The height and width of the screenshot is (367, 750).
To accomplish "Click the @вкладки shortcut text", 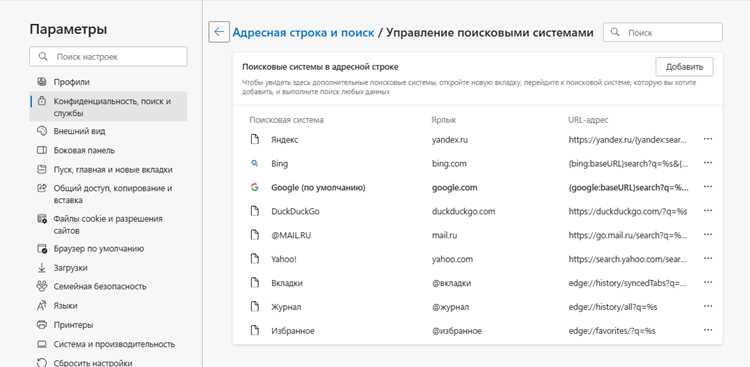I will 452,283.
